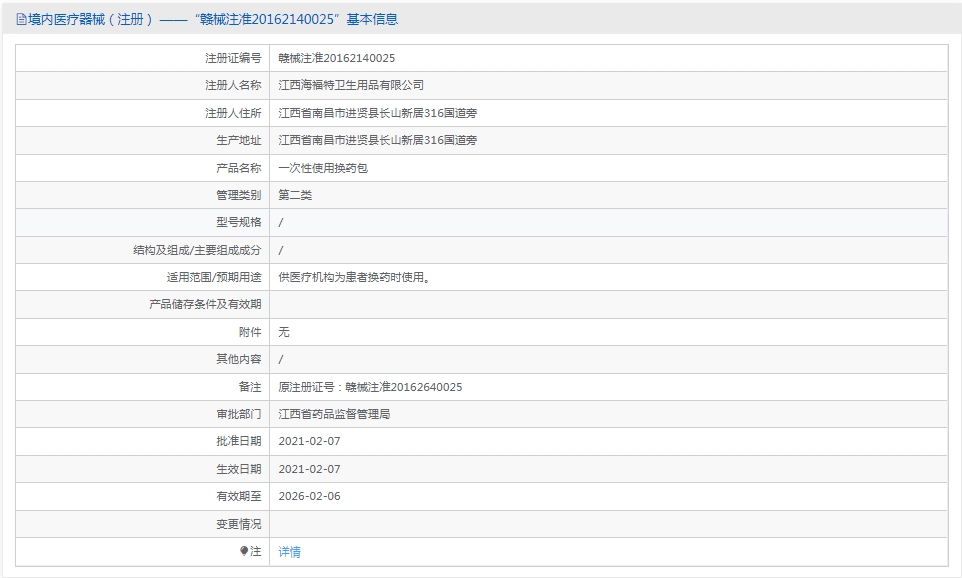Click the 产品名称 label
Screen dimensions: 962x578
[x=239, y=168]
